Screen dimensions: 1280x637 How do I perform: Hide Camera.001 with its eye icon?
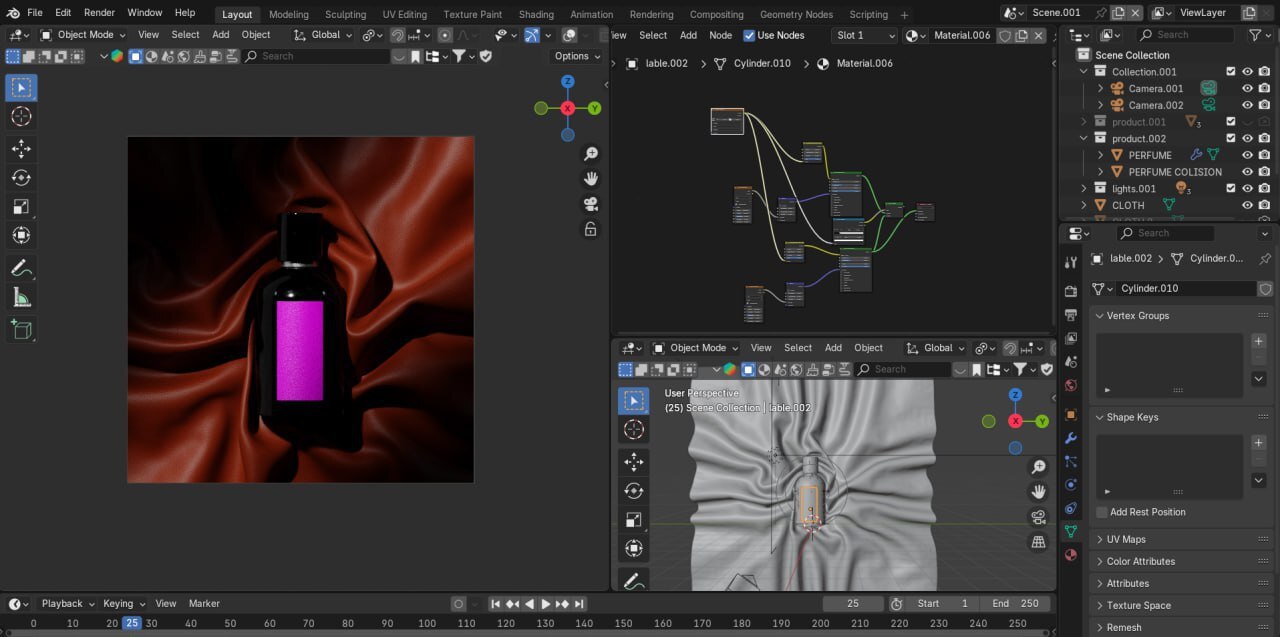[x=1247, y=88]
